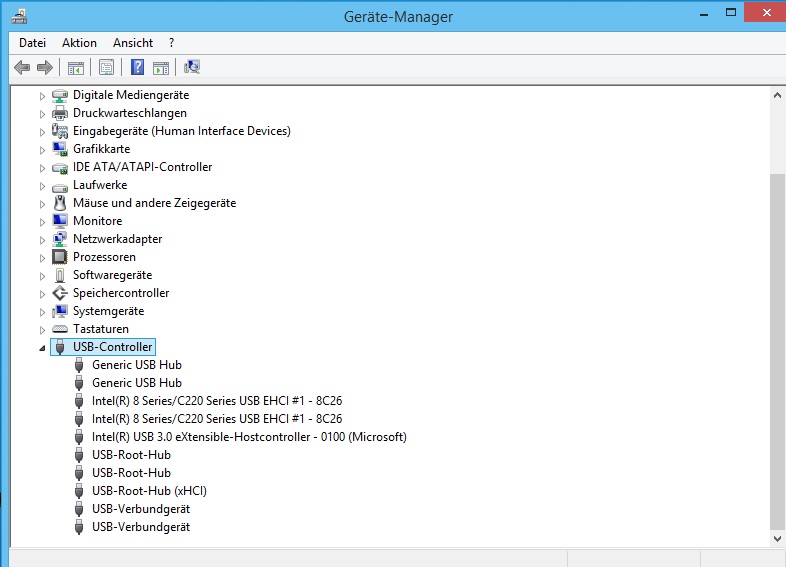Minimize the Geräte-Manager window

[x=704, y=14]
